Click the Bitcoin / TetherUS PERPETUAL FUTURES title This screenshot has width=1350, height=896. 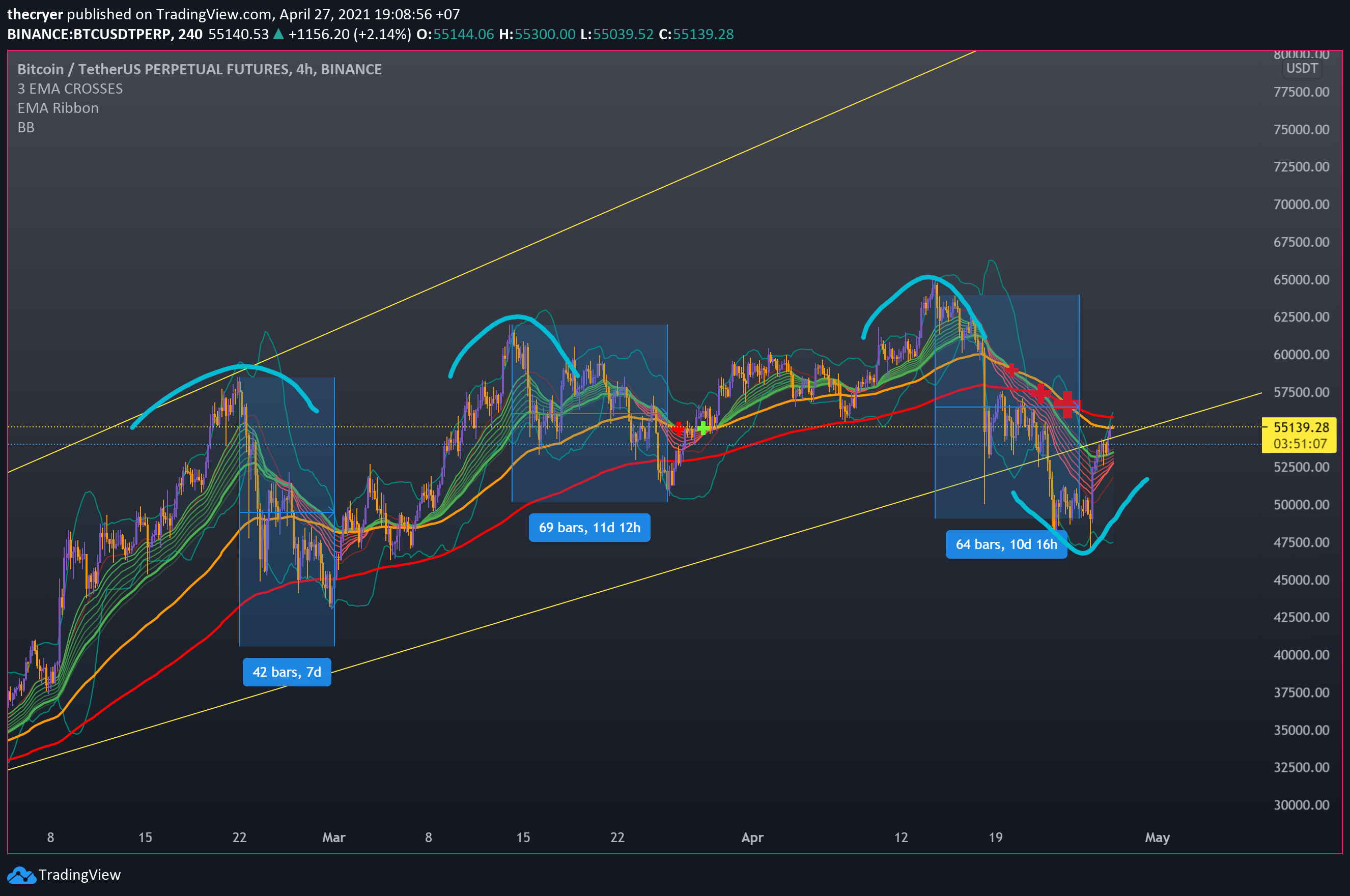(x=200, y=69)
